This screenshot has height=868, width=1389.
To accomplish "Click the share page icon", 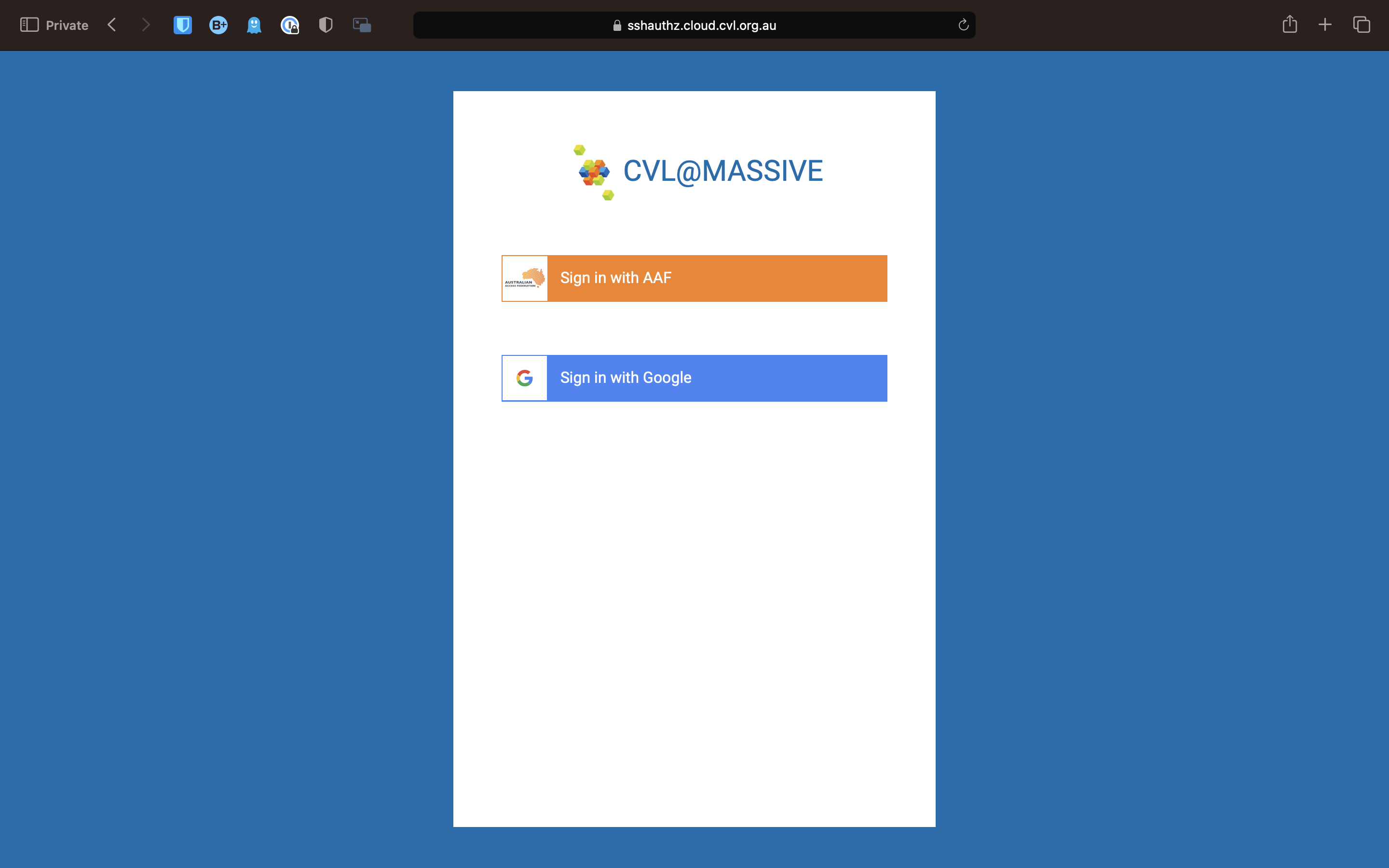I will (x=1290, y=24).
